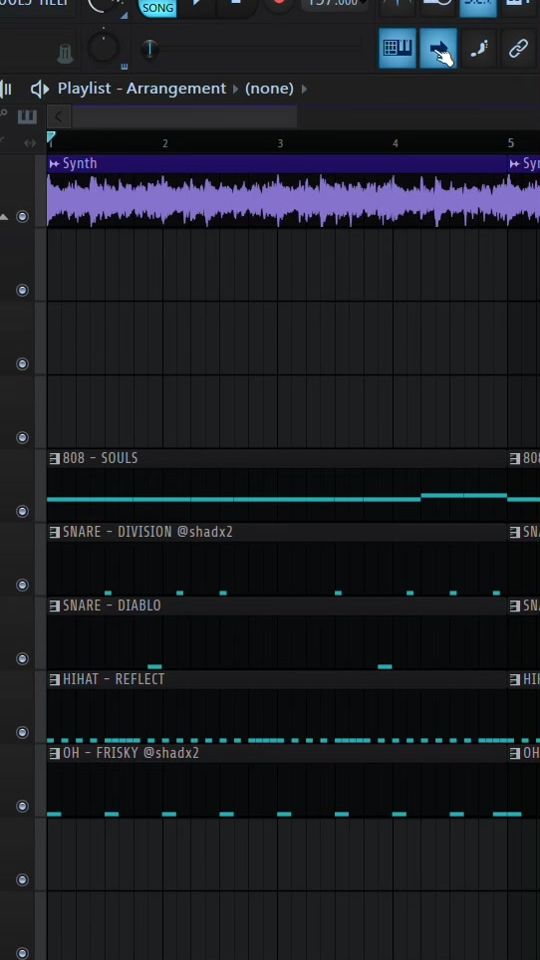Screen dimensions: 540x960
Task: Click bar 3 on the timeline ruler
Action: (x=280, y=143)
